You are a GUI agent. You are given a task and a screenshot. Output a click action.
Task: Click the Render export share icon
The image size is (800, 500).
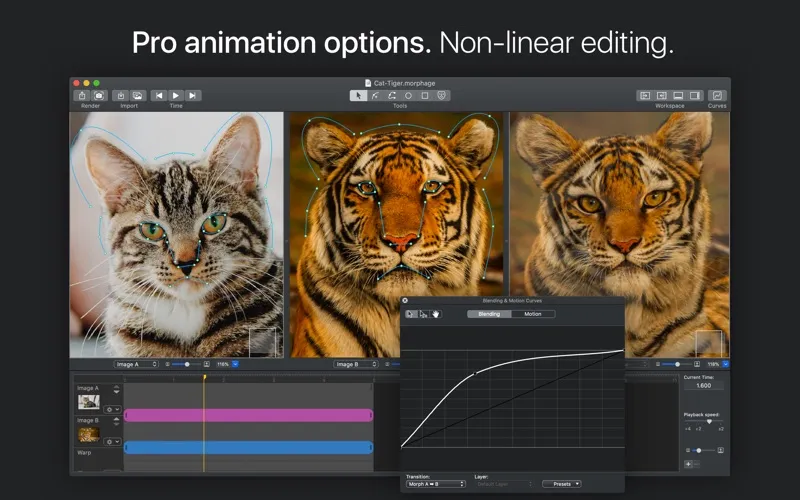82,95
